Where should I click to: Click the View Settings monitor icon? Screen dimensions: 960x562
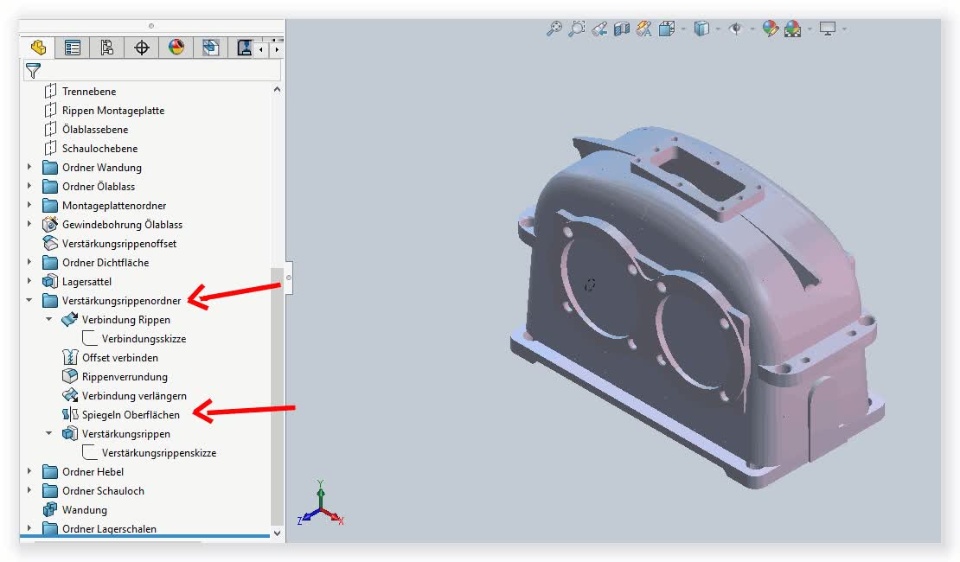pyautogui.click(x=828, y=28)
